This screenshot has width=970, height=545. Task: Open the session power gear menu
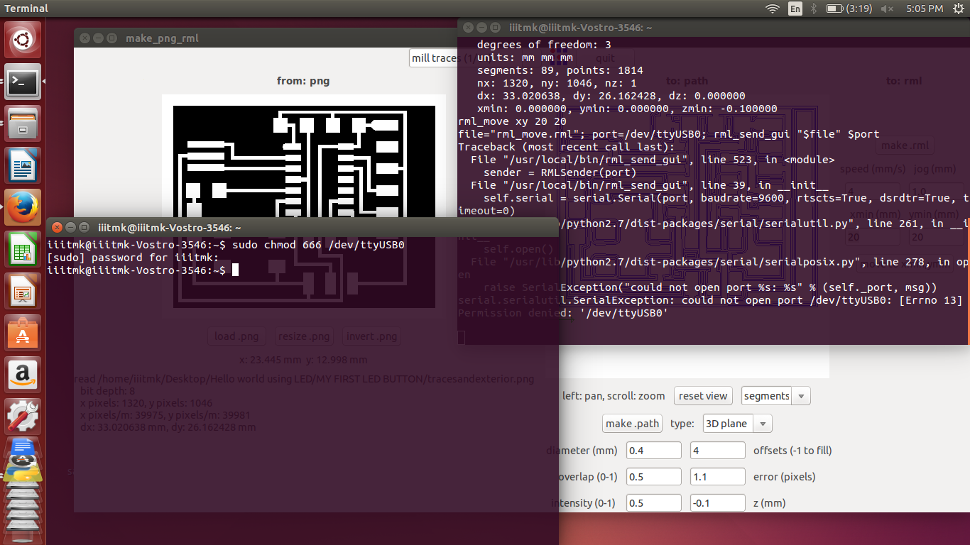pos(958,9)
